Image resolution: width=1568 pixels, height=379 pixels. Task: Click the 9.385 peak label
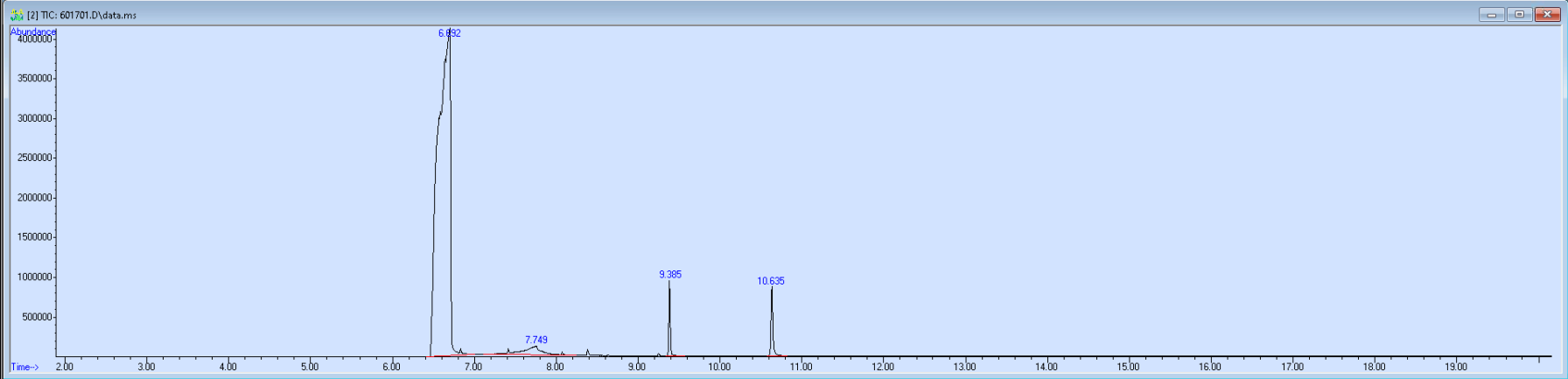pos(670,274)
